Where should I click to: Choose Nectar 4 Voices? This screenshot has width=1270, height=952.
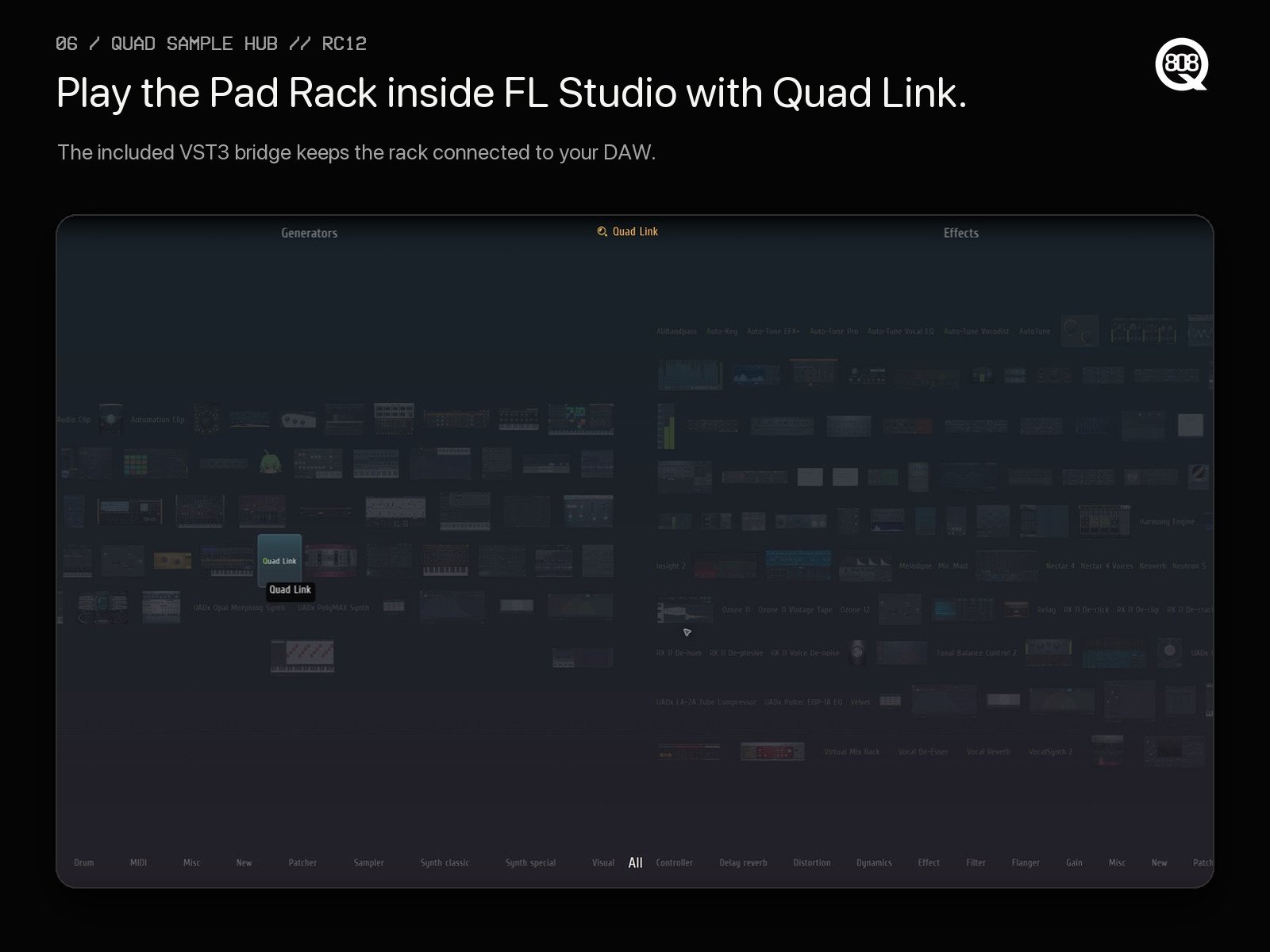pos(1106,566)
